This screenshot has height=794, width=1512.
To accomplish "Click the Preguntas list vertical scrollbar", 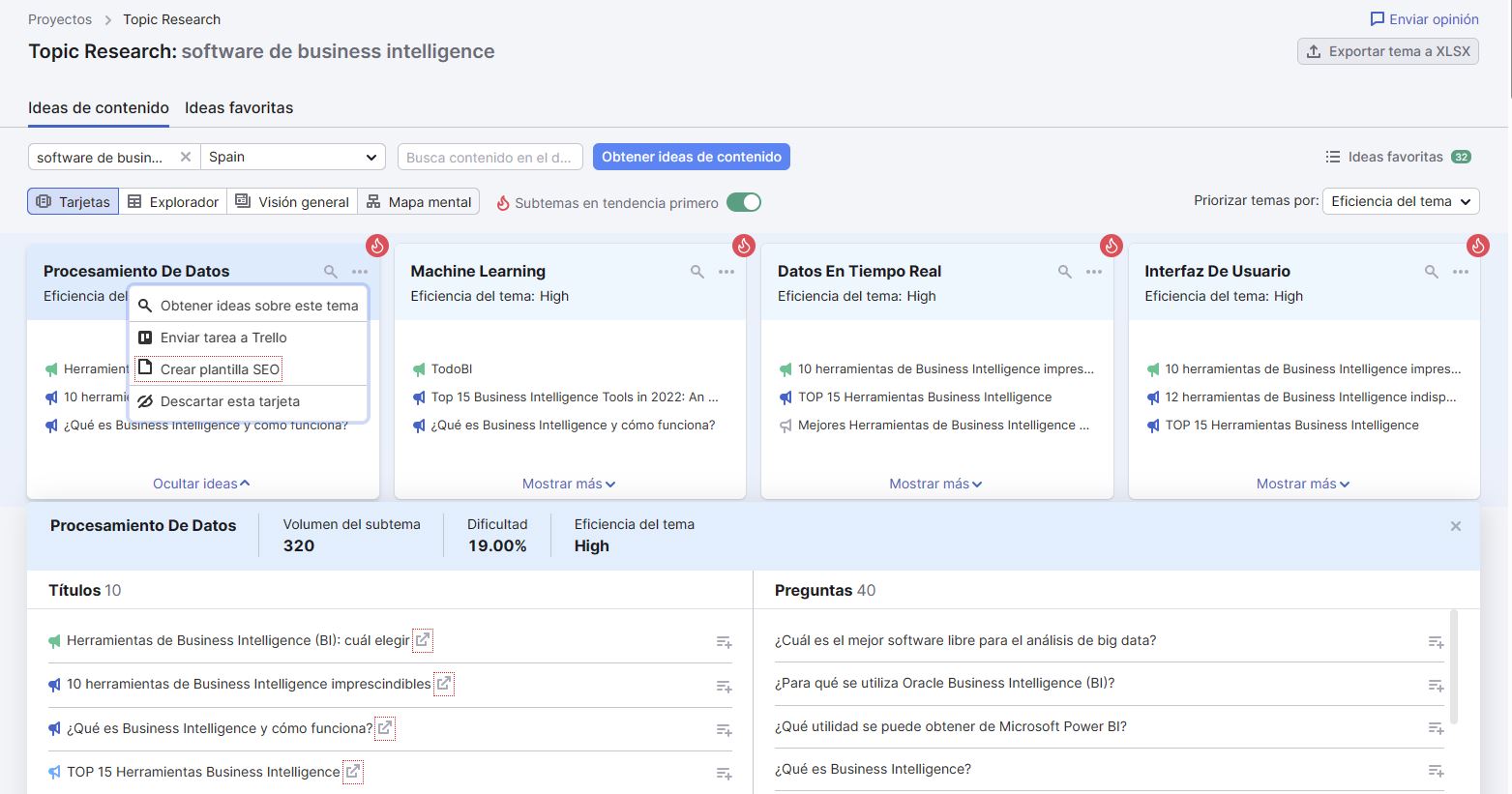I will tap(1453, 665).
